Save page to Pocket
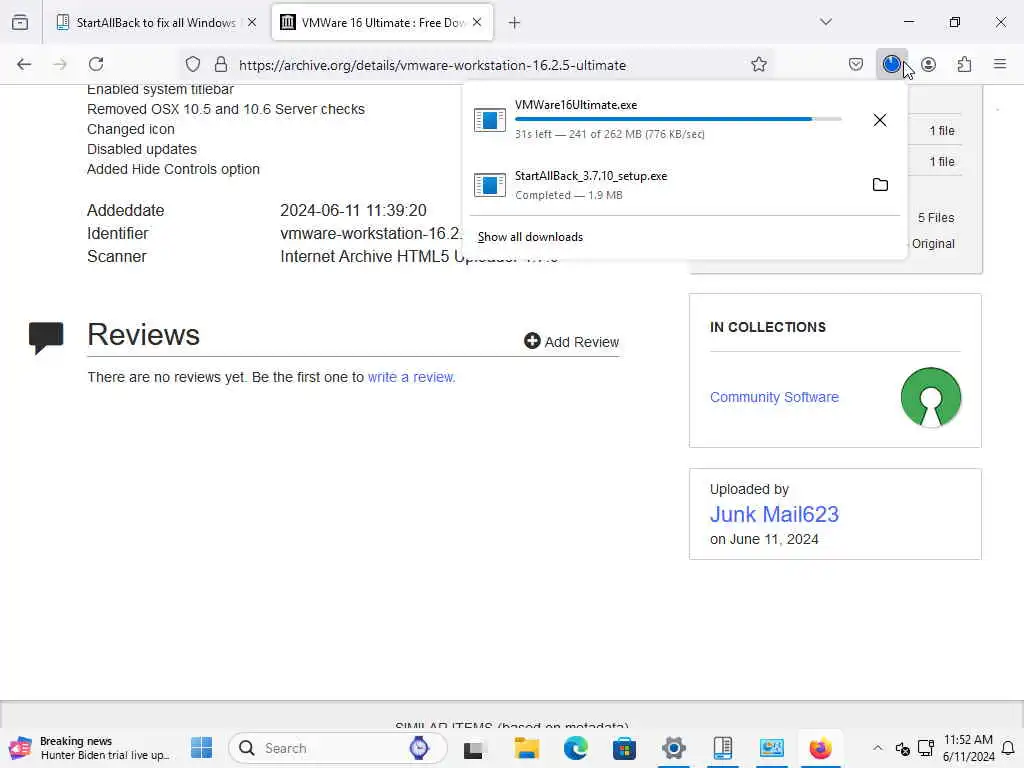1024x768 pixels. pos(856,64)
